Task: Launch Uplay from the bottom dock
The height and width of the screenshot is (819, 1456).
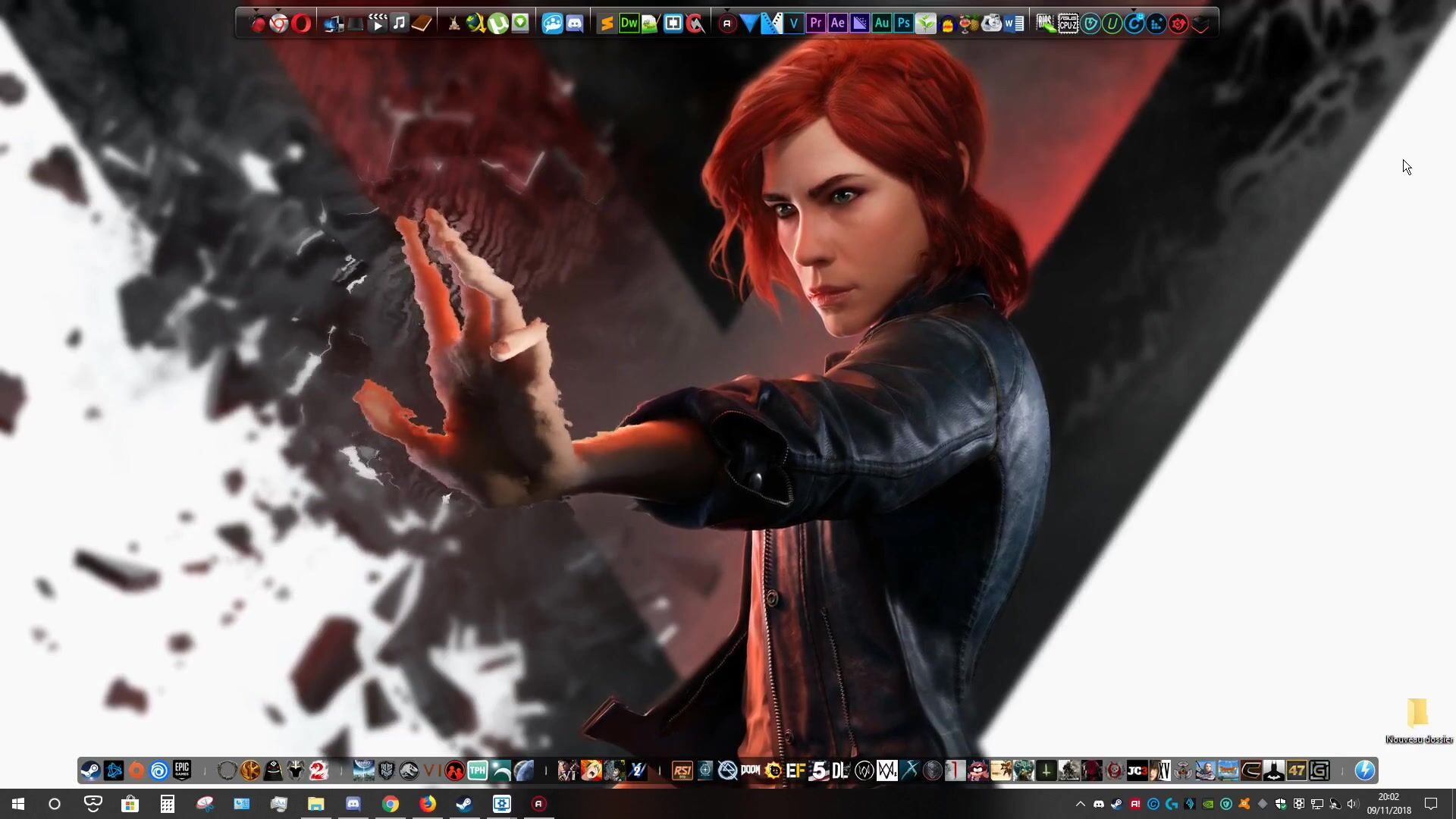Action: click(159, 771)
